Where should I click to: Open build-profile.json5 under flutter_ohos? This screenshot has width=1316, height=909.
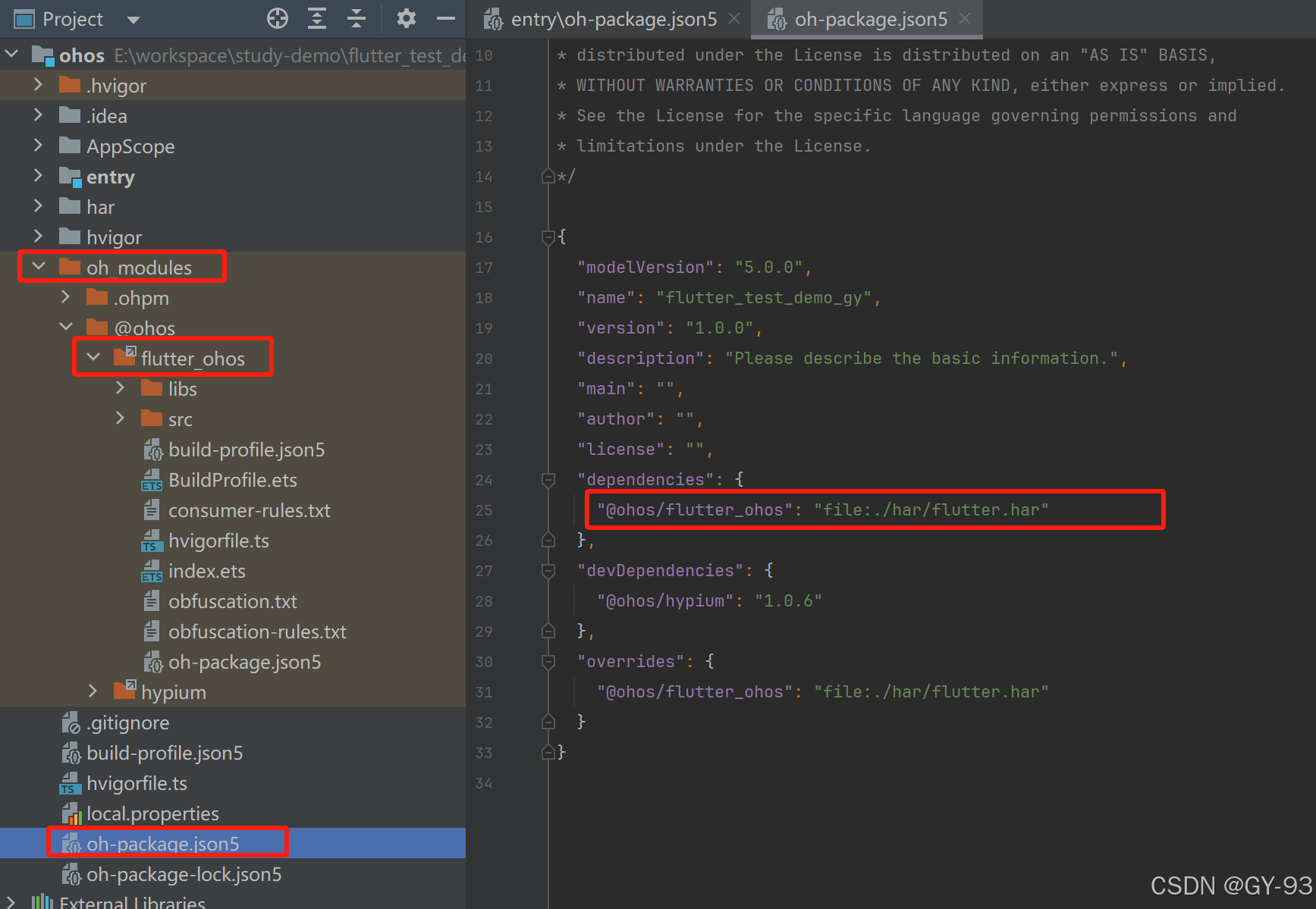(247, 450)
